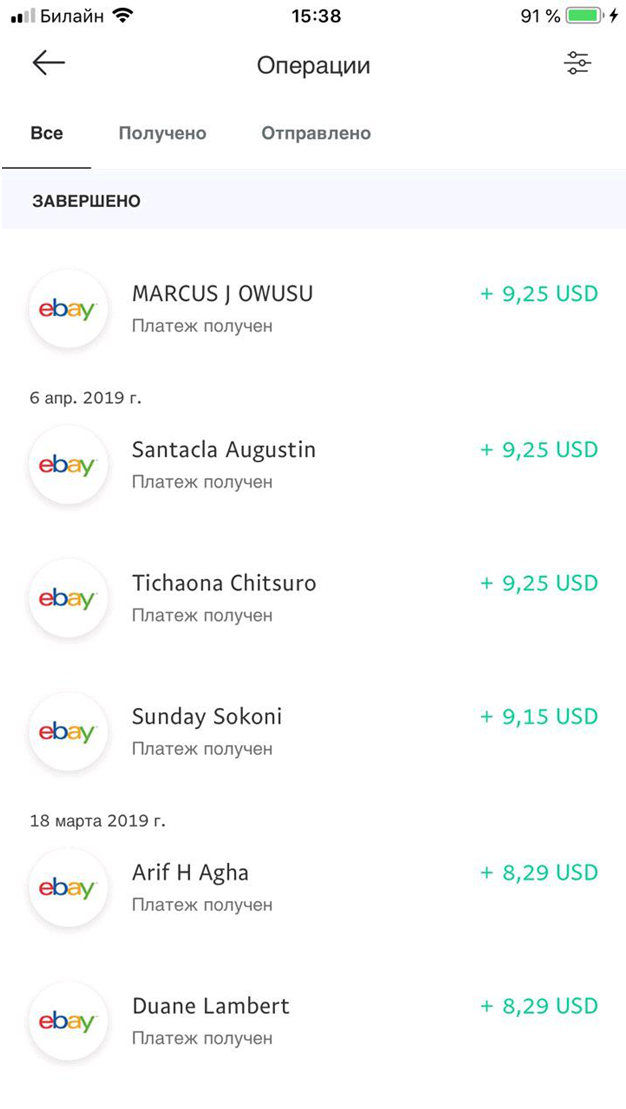Switch to the Получено tab

coord(162,133)
